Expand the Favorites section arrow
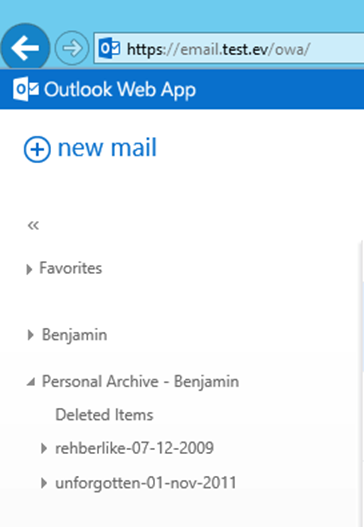This screenshot has height=527, width=364. click(x=29, y=269)
